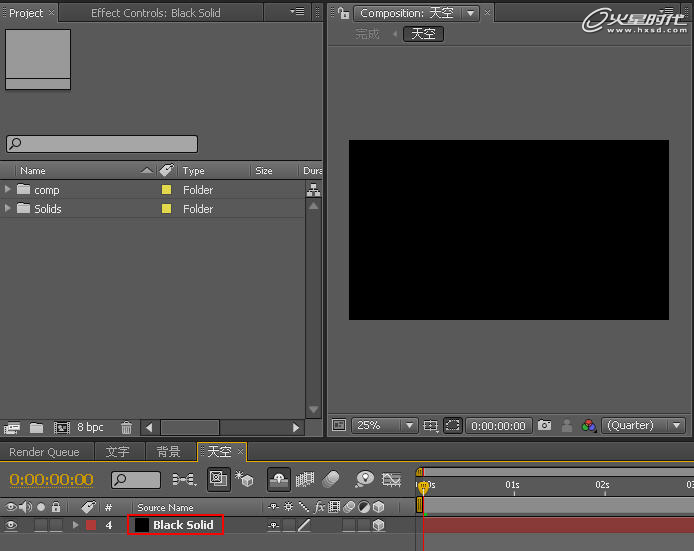Open the Project panel options menu
This screenshot has height=551, width=694.
click(x=297, y=12)
